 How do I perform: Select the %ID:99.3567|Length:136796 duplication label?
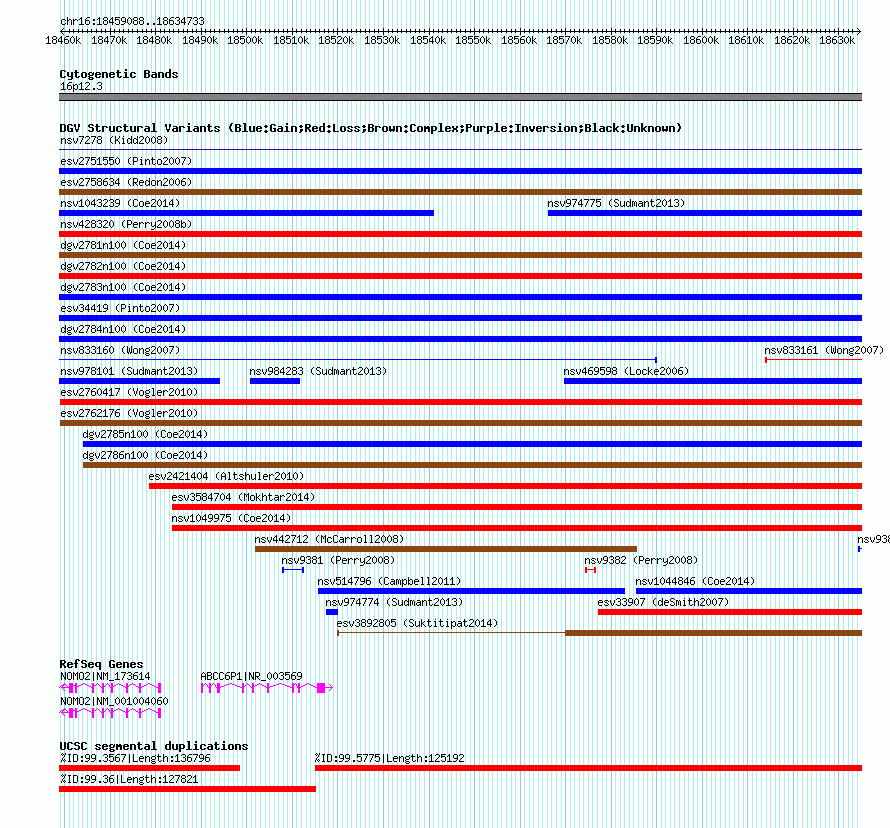coord(135,758)
